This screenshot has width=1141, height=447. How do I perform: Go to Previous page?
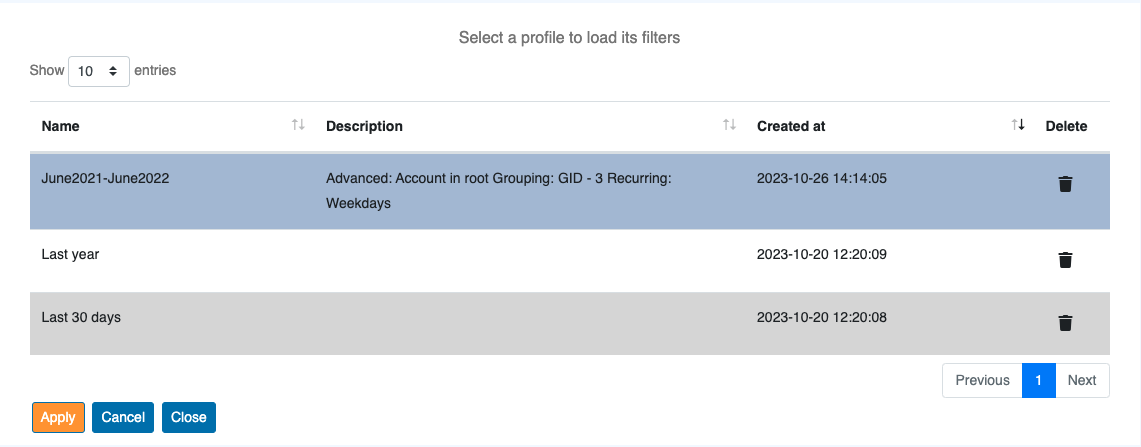click(x=982, y=380)
